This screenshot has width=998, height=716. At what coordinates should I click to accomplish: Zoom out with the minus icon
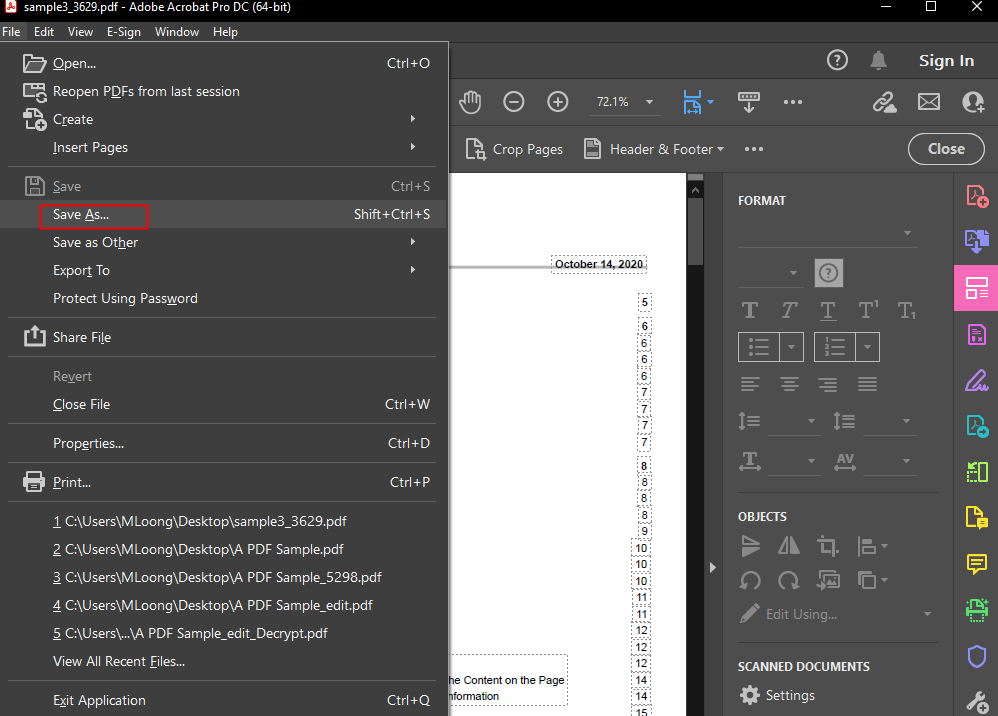click(514, 102)
